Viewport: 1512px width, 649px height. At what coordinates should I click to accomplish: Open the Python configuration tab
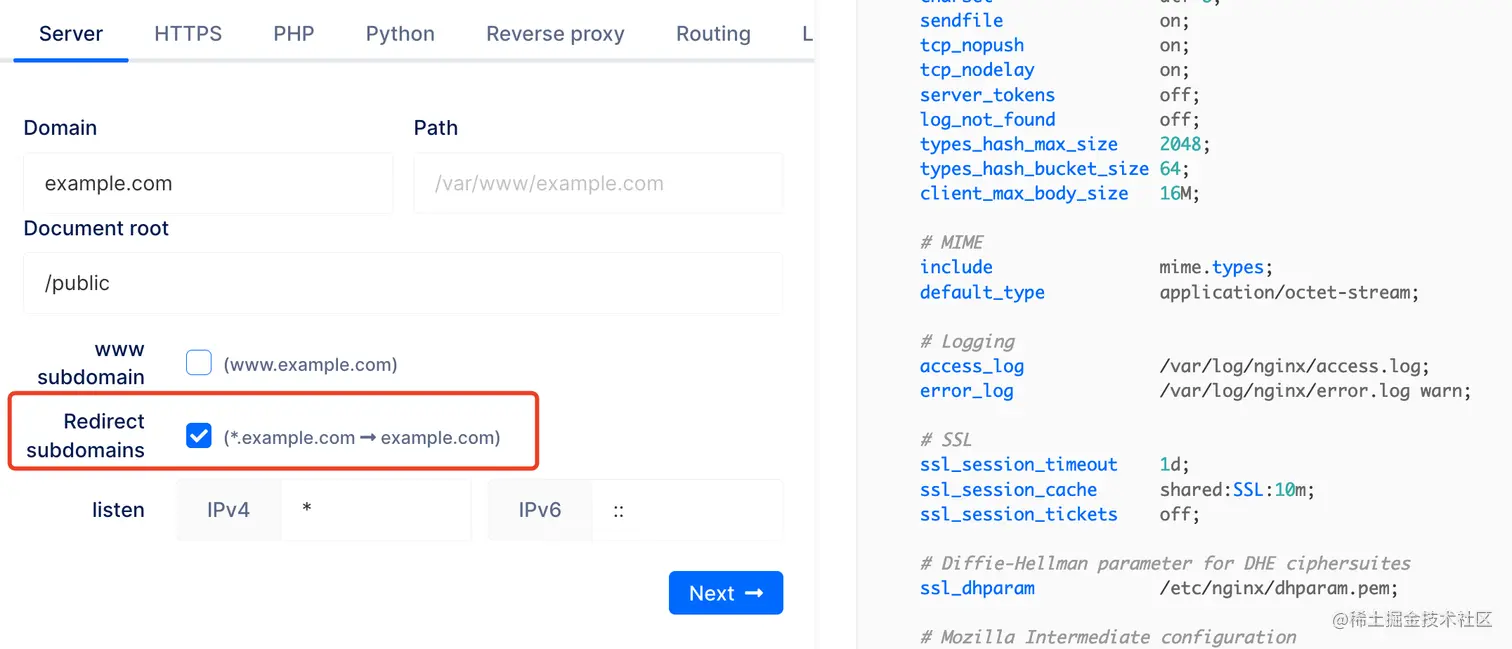coord(399,33)
